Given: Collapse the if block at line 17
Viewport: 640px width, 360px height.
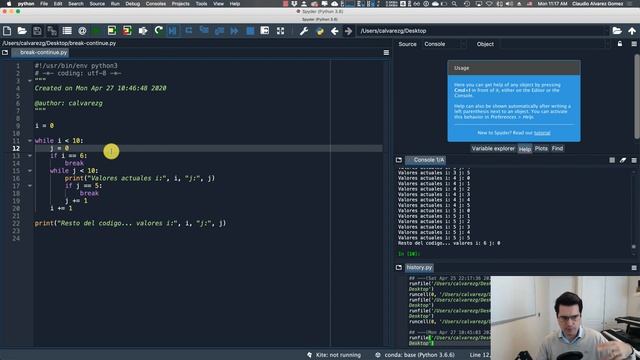Looking at the screenshot, I should 30,186.
